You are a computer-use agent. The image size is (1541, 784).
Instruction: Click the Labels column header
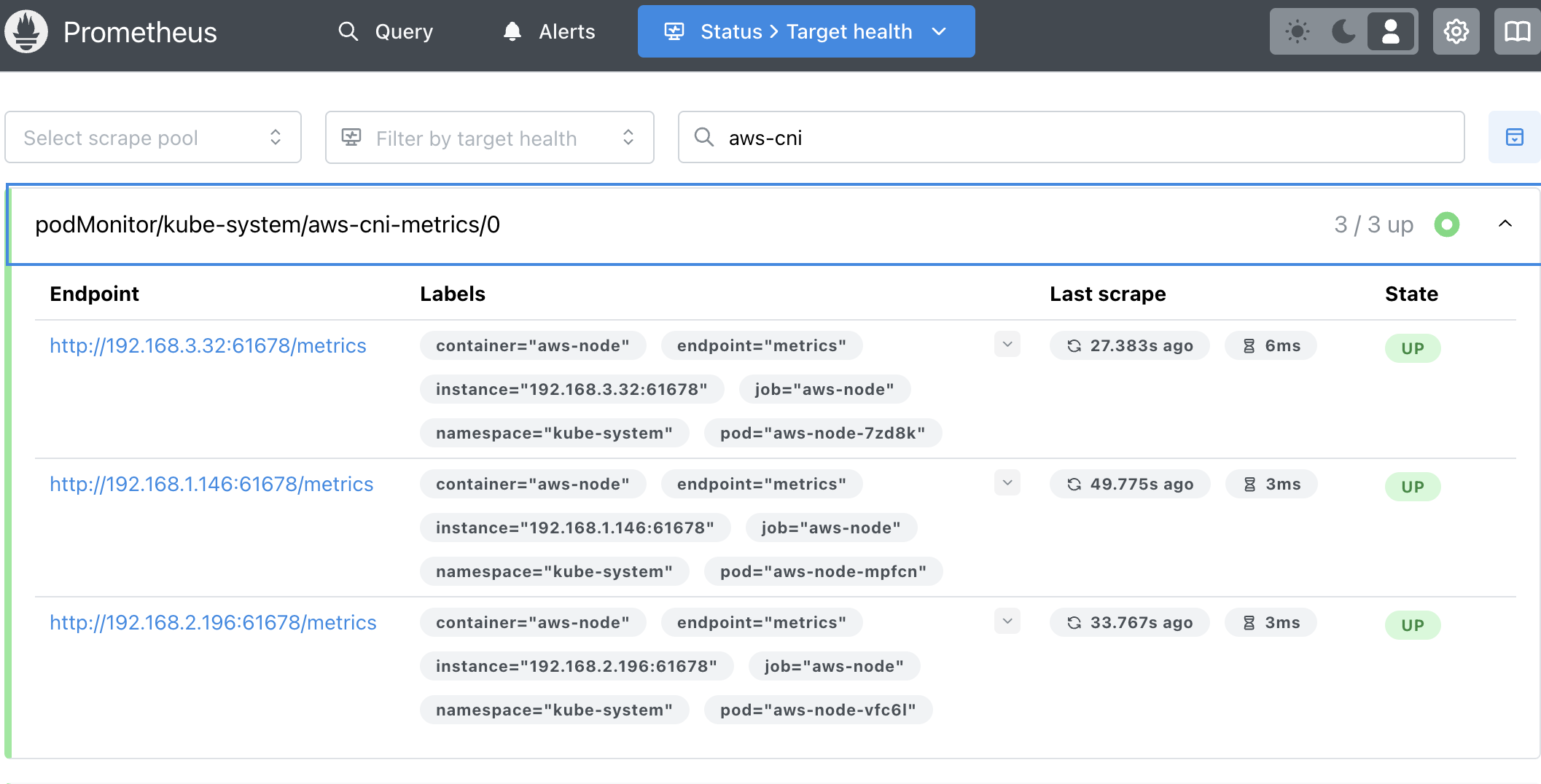click(453, 294)
